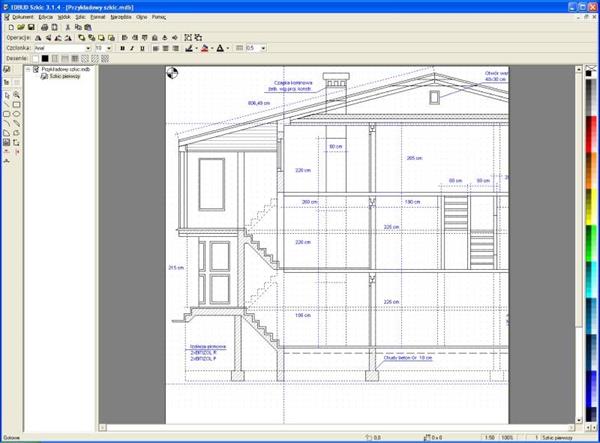Collapse the Przykładowy szkic.mdb tree node

point(30,71)
